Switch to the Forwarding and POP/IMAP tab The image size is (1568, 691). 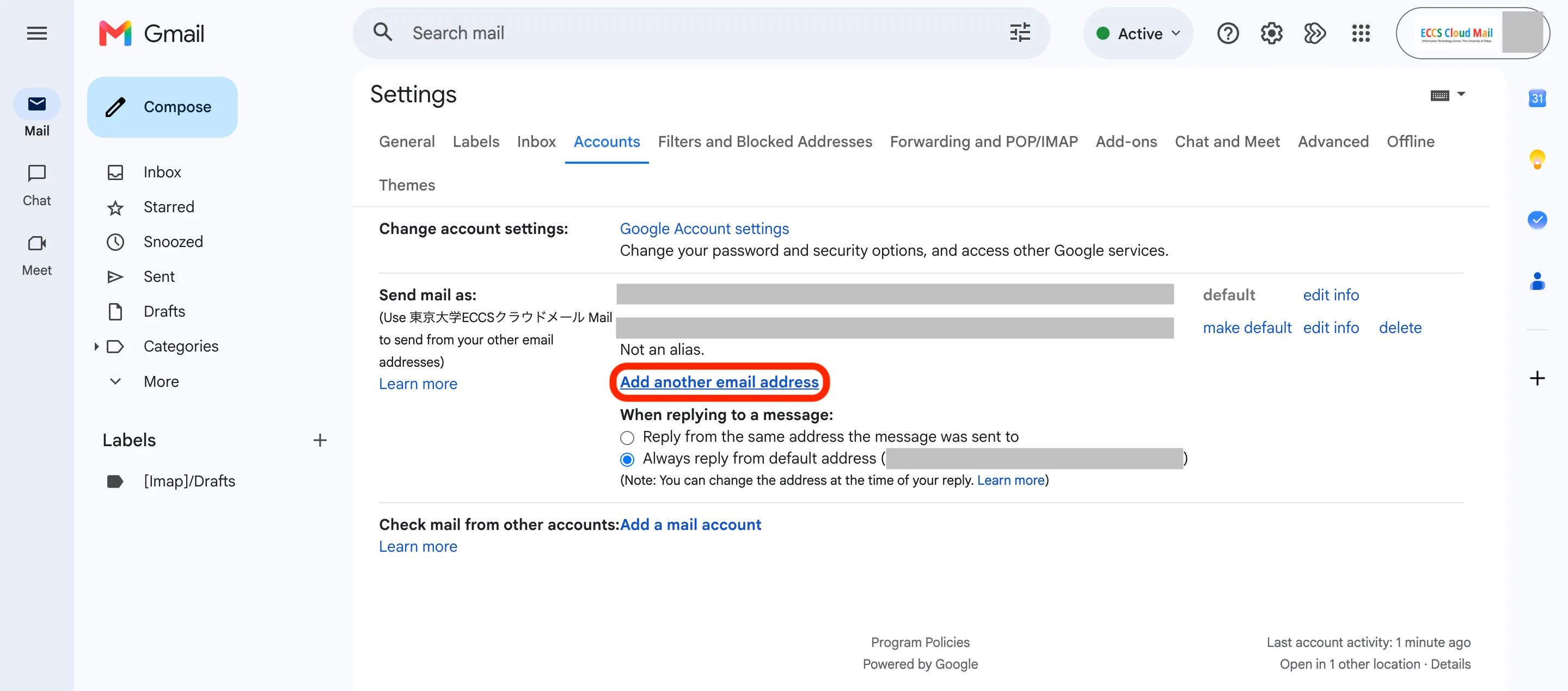click(984, 141)
